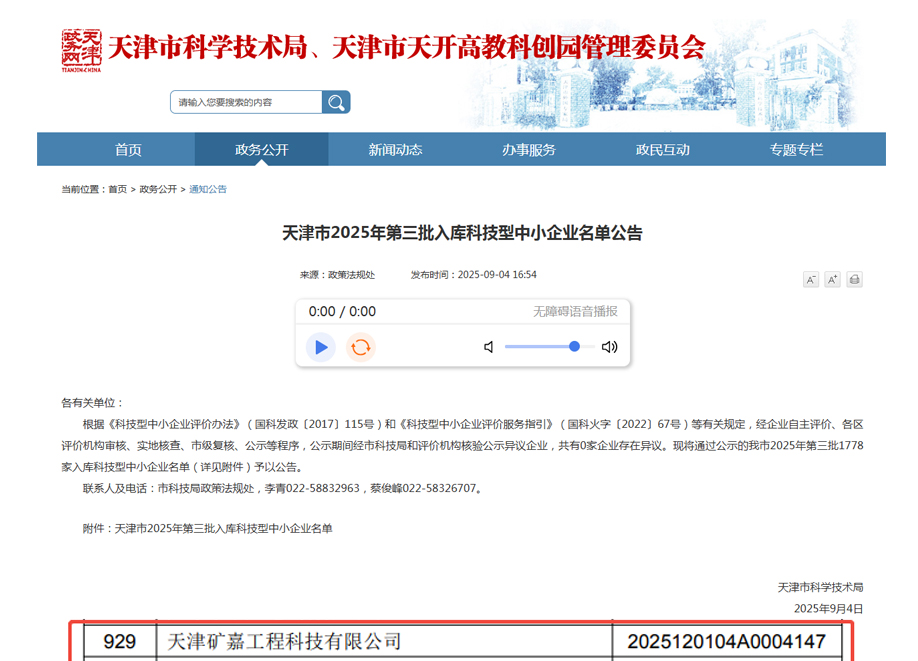Mute audio via the left speaker icon
The width and height of the screenshot is (918, 661).
point(487,347)
